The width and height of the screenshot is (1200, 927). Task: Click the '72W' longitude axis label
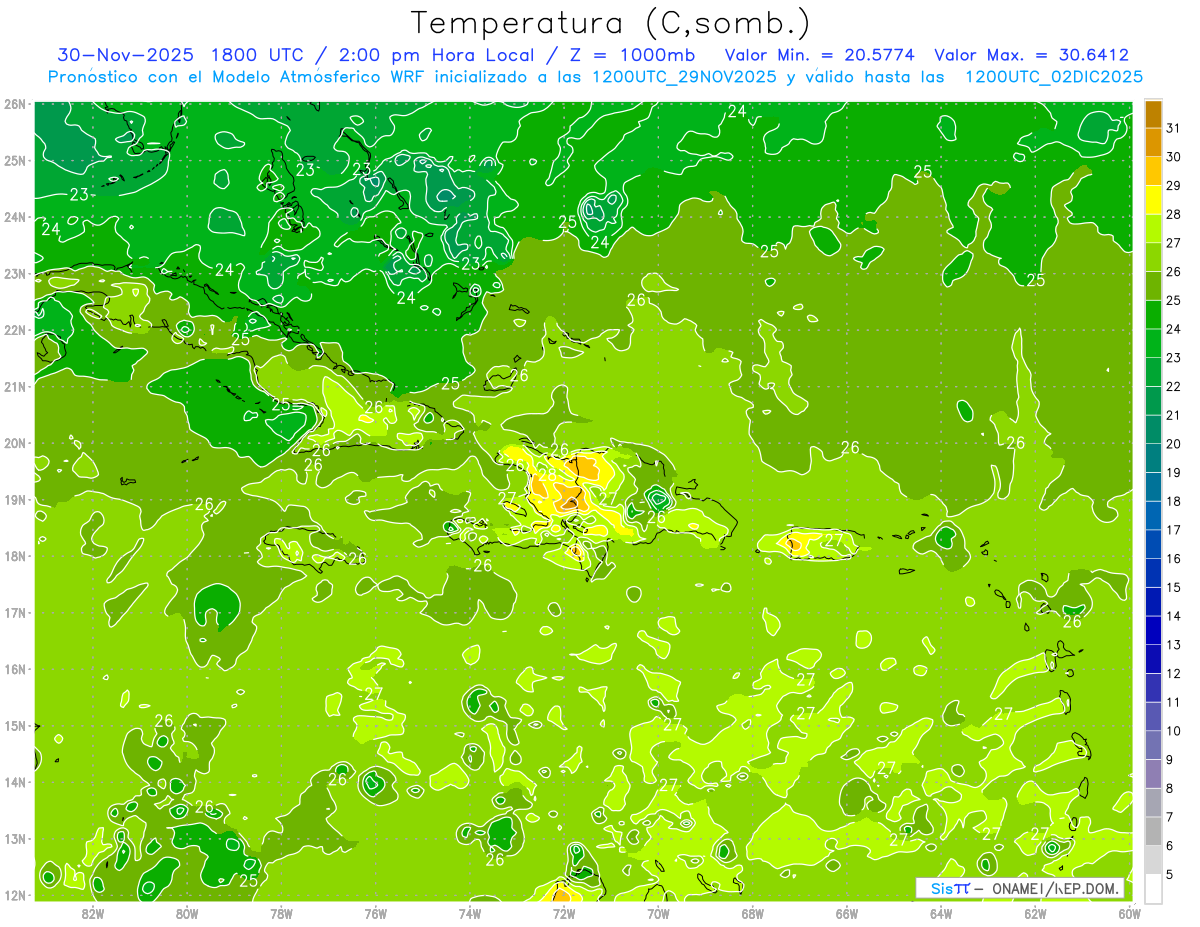point(564,912)
